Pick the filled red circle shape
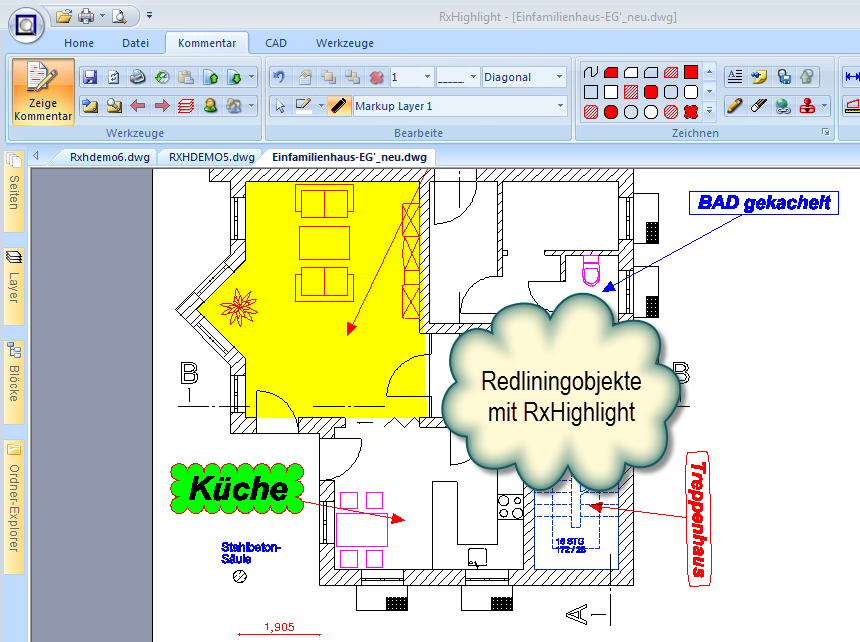 [x=611, y=112]
